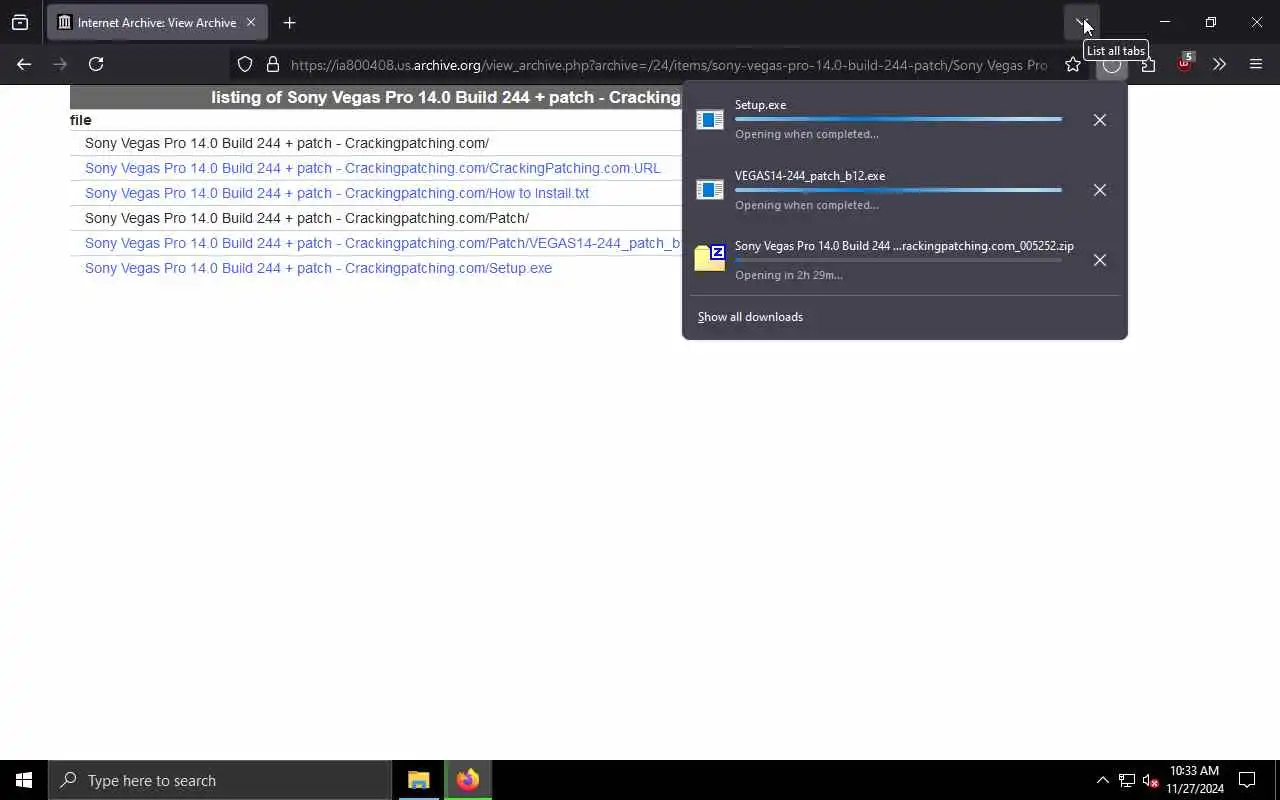Image resolution: width=1280 pixels, height=800 pixels.
Task: Restore down the Firefox window
Action: coord(1210,22)
